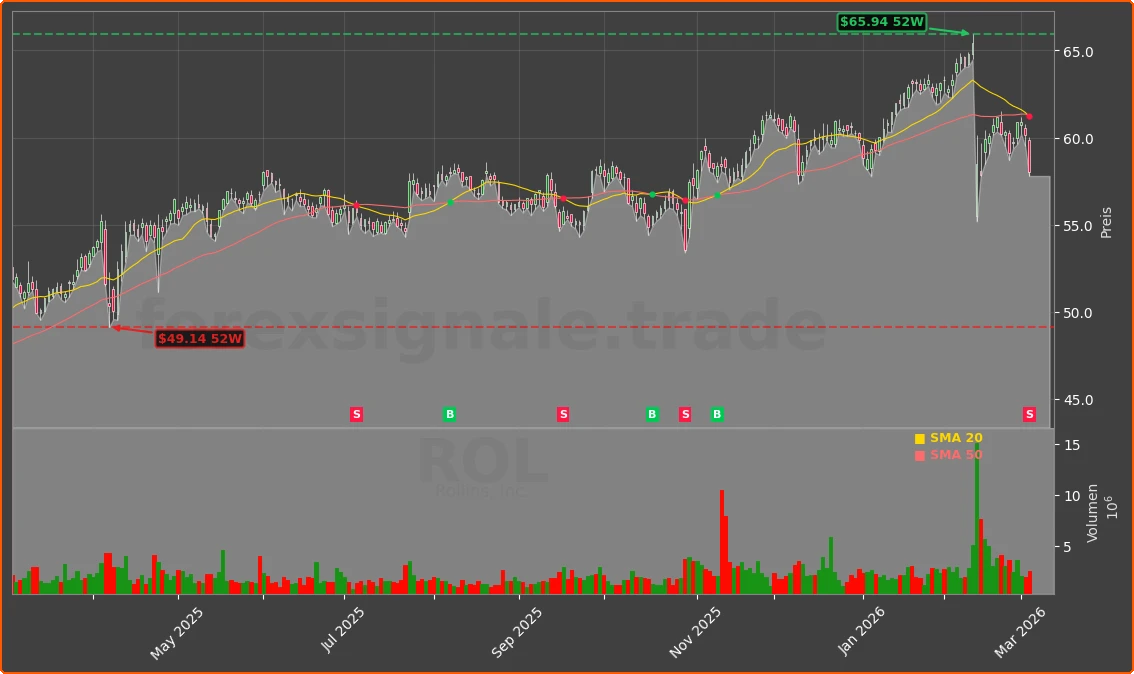
Task: Click the B marker following the November sell
Action: pyautogui.click(x=716, y=414)
